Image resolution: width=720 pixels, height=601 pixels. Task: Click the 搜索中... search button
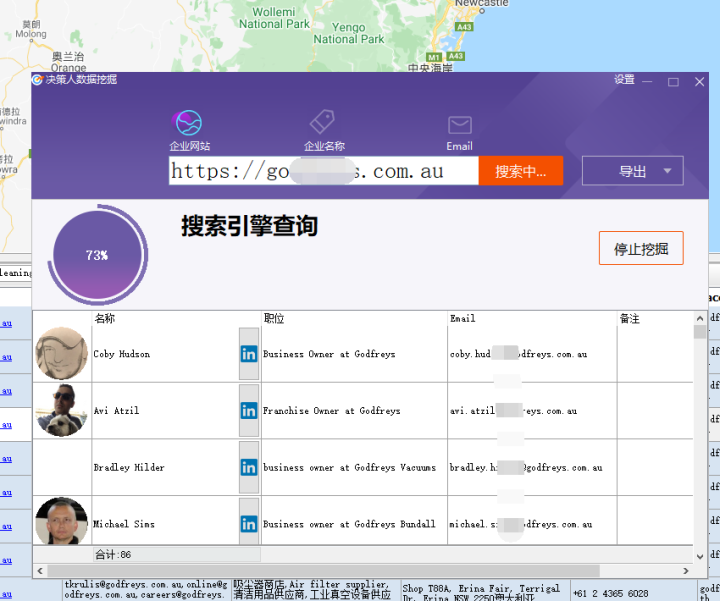click(521, 171)
